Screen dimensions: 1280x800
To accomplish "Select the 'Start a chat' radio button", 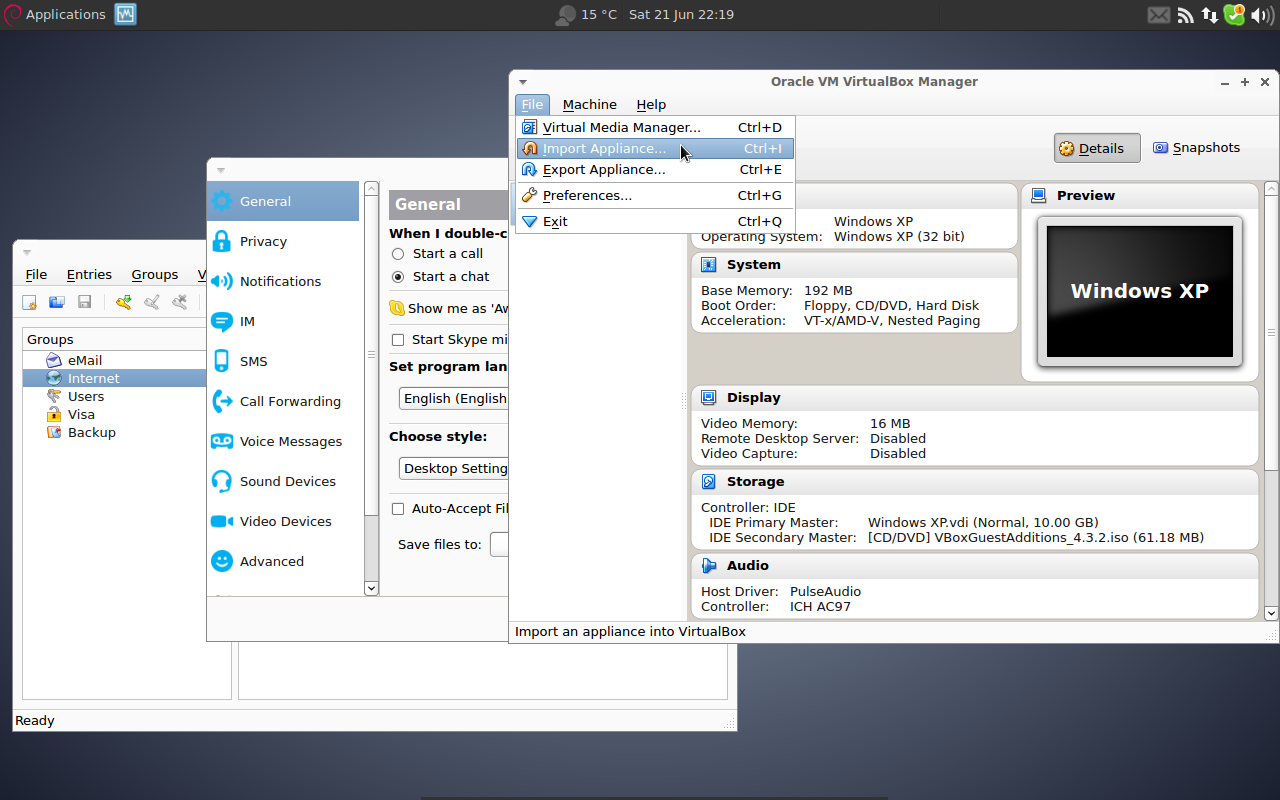I will [398, 277].
